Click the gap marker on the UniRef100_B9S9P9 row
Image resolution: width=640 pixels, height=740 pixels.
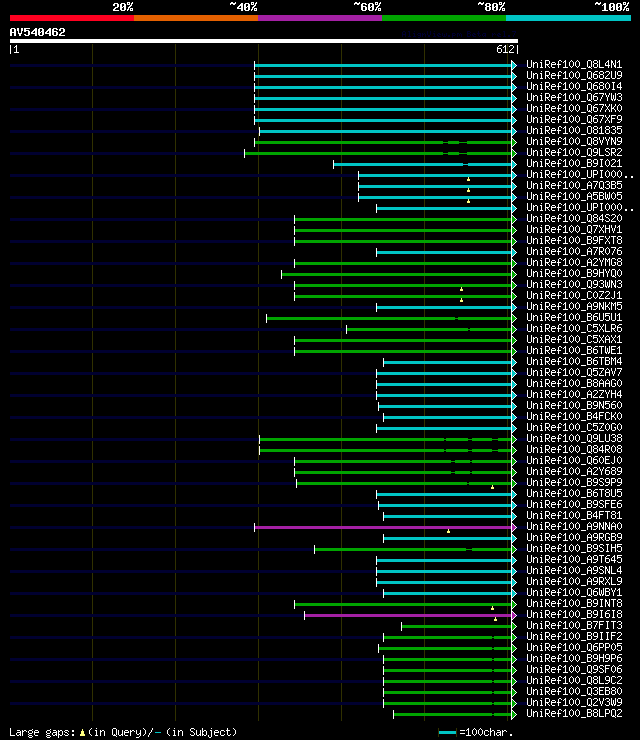click(x=492, y=487)
